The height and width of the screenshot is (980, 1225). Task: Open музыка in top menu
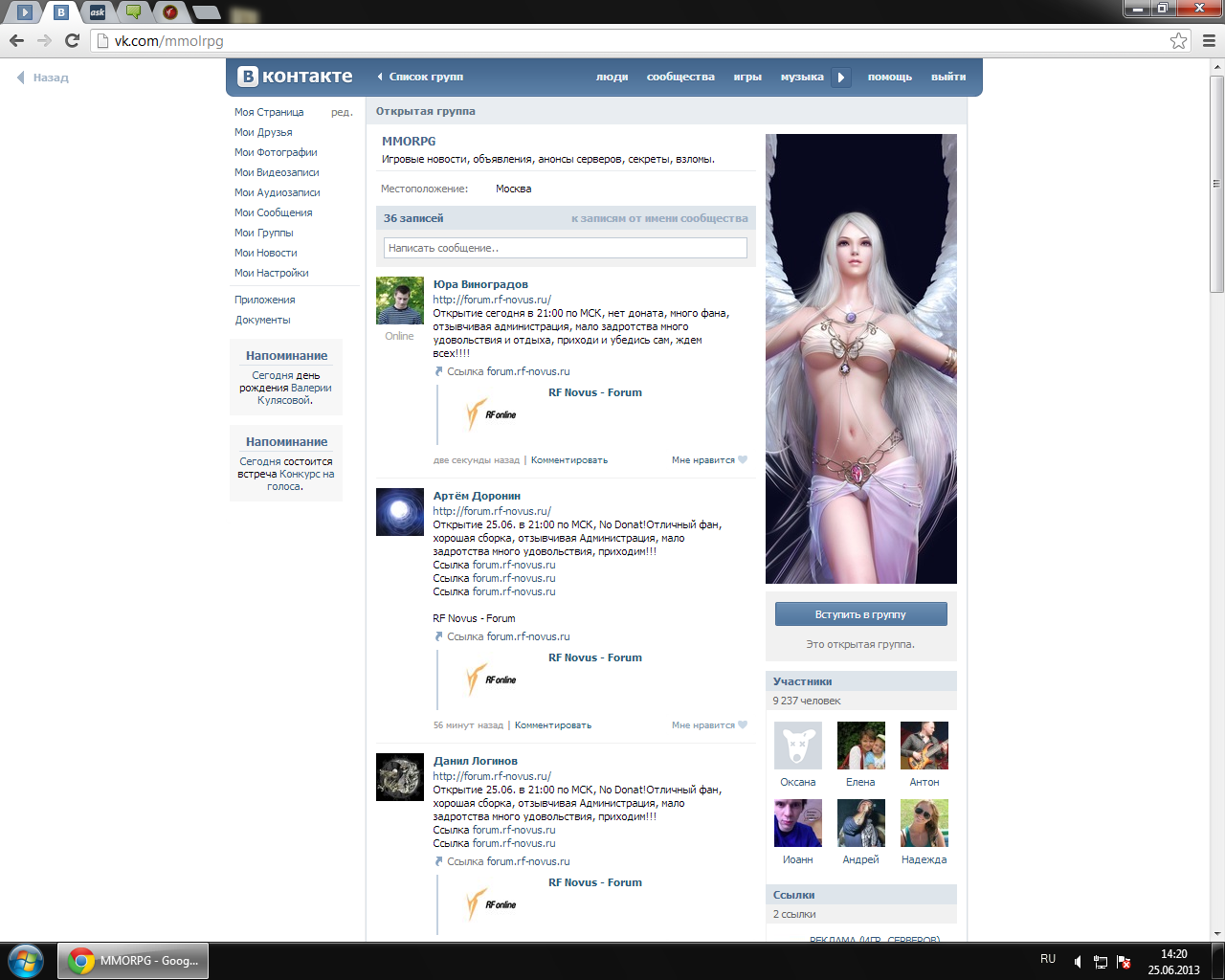[x=802, y=77]
